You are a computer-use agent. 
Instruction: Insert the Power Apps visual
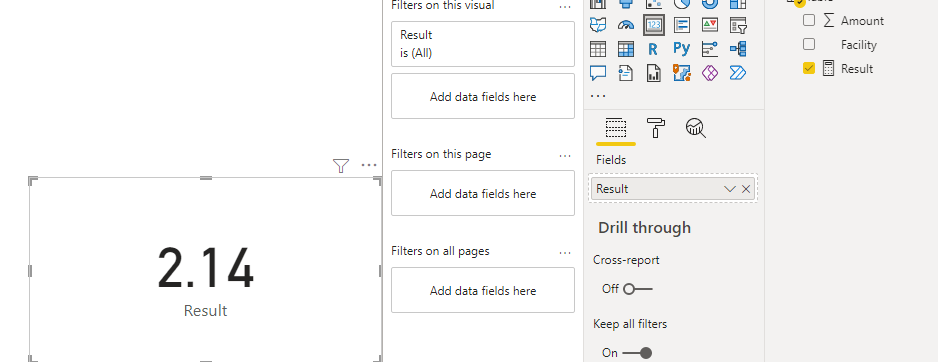[x=710, y=73]
